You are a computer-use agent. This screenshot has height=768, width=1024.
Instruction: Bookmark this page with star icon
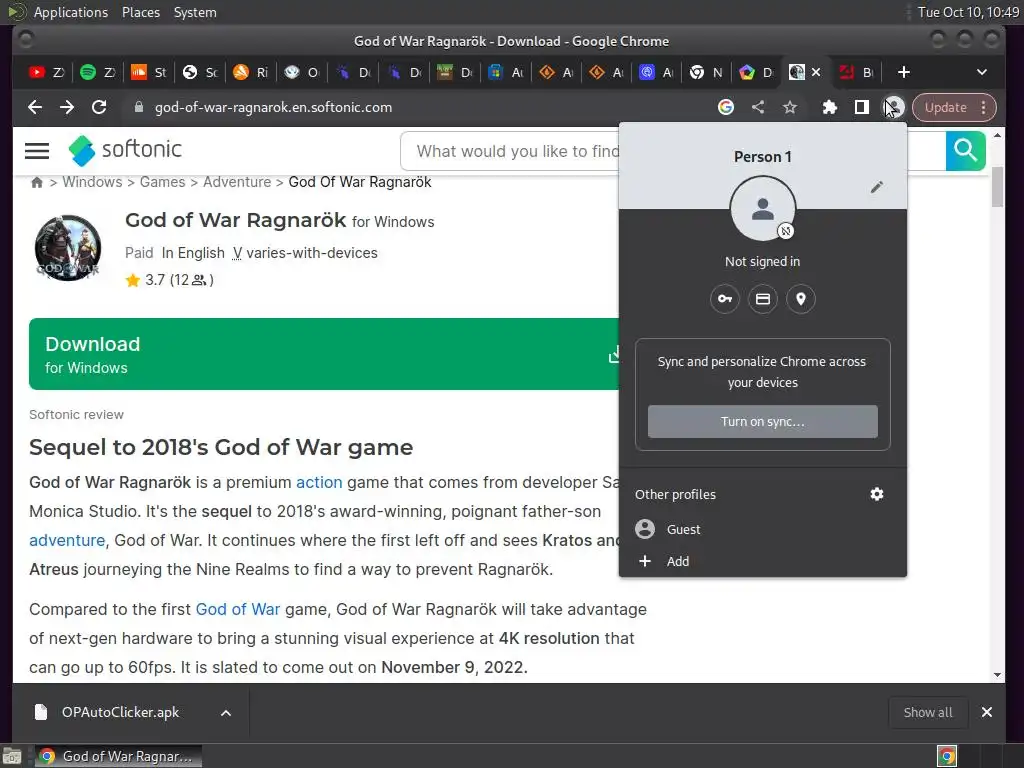[790, 107]
